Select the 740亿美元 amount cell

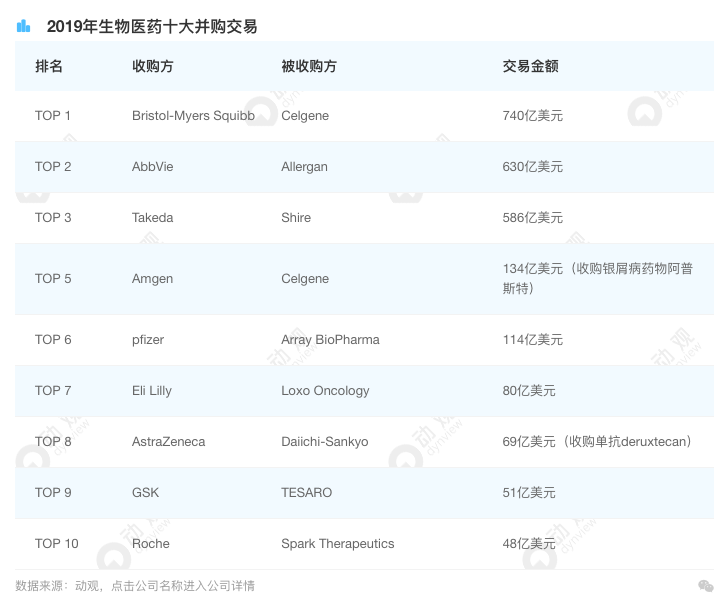532,116
